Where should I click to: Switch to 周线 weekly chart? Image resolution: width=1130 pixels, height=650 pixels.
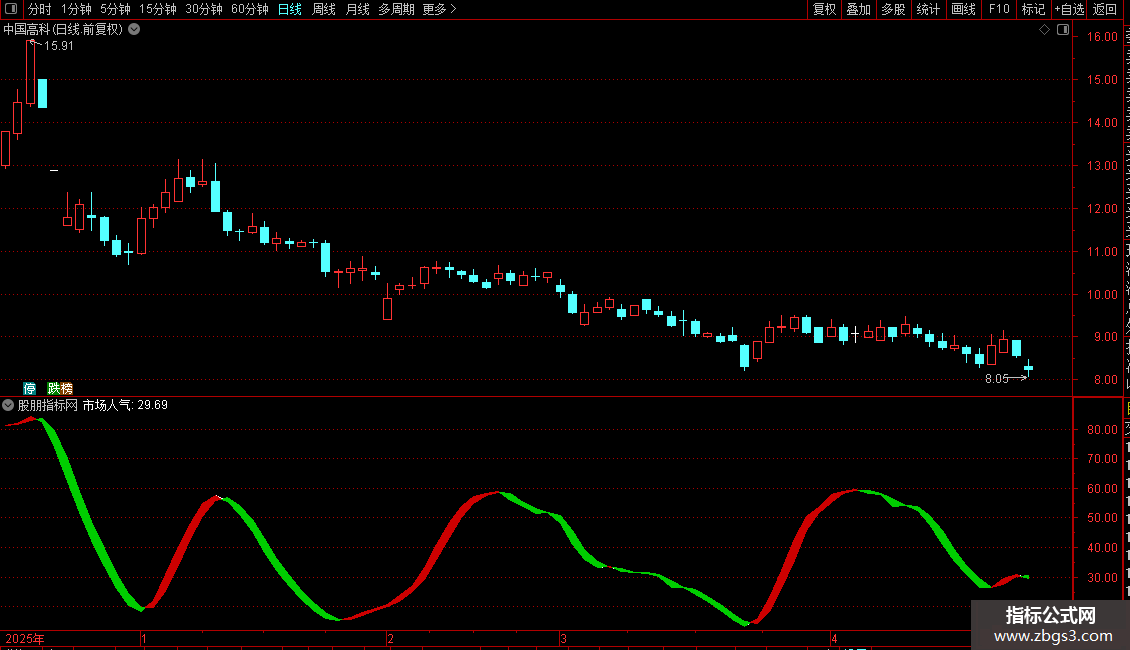324,9
